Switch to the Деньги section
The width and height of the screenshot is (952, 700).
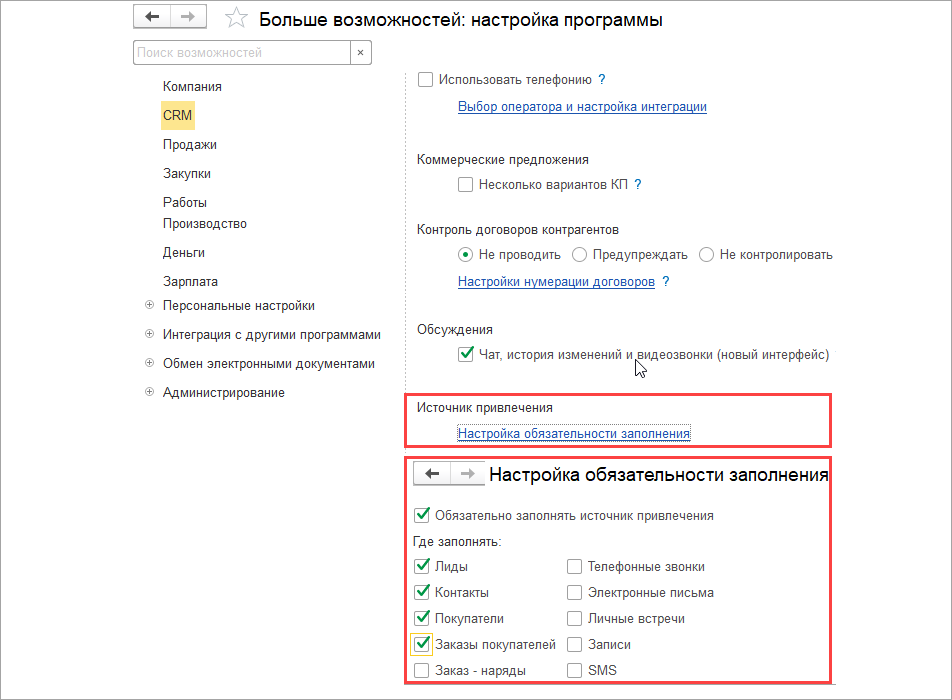tap(184, 253)
